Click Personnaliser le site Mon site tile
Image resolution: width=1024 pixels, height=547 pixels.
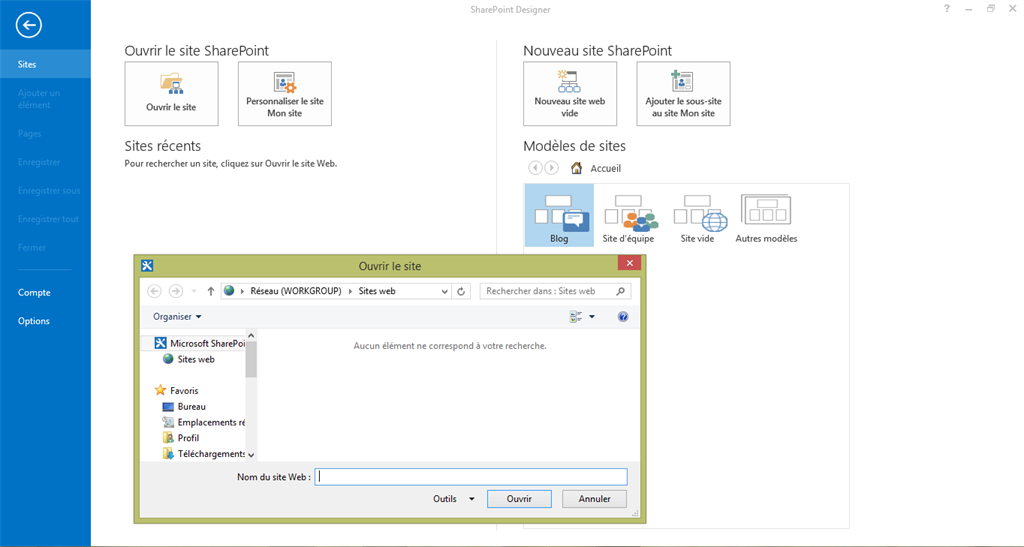285,93
